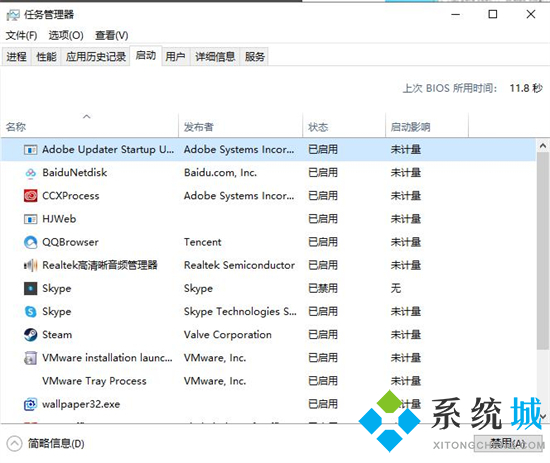Click the 简略信息(D) link
The image size is (550, 463).
coord(56,444)
